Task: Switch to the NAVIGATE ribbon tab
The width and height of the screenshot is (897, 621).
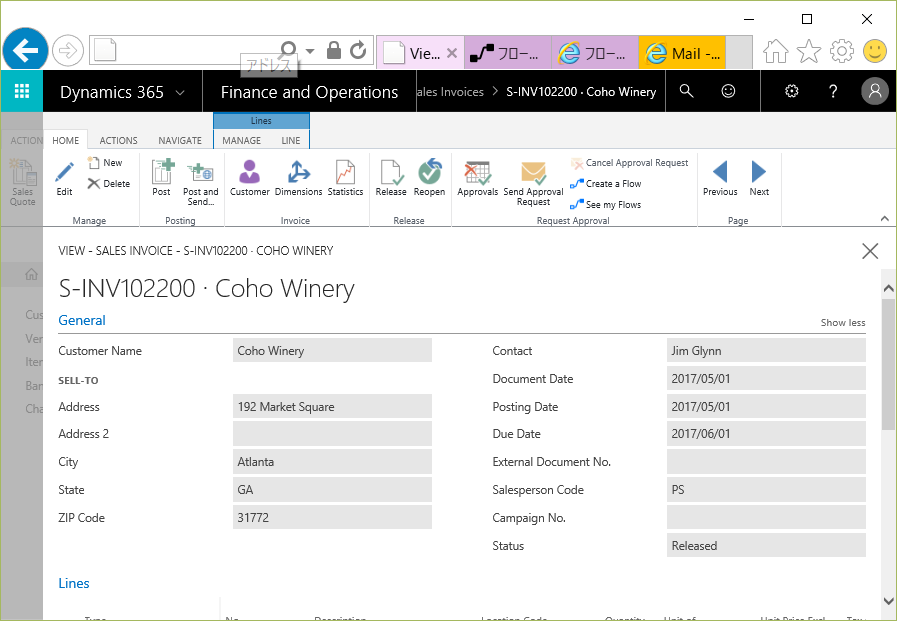Action: pos(180,141)
